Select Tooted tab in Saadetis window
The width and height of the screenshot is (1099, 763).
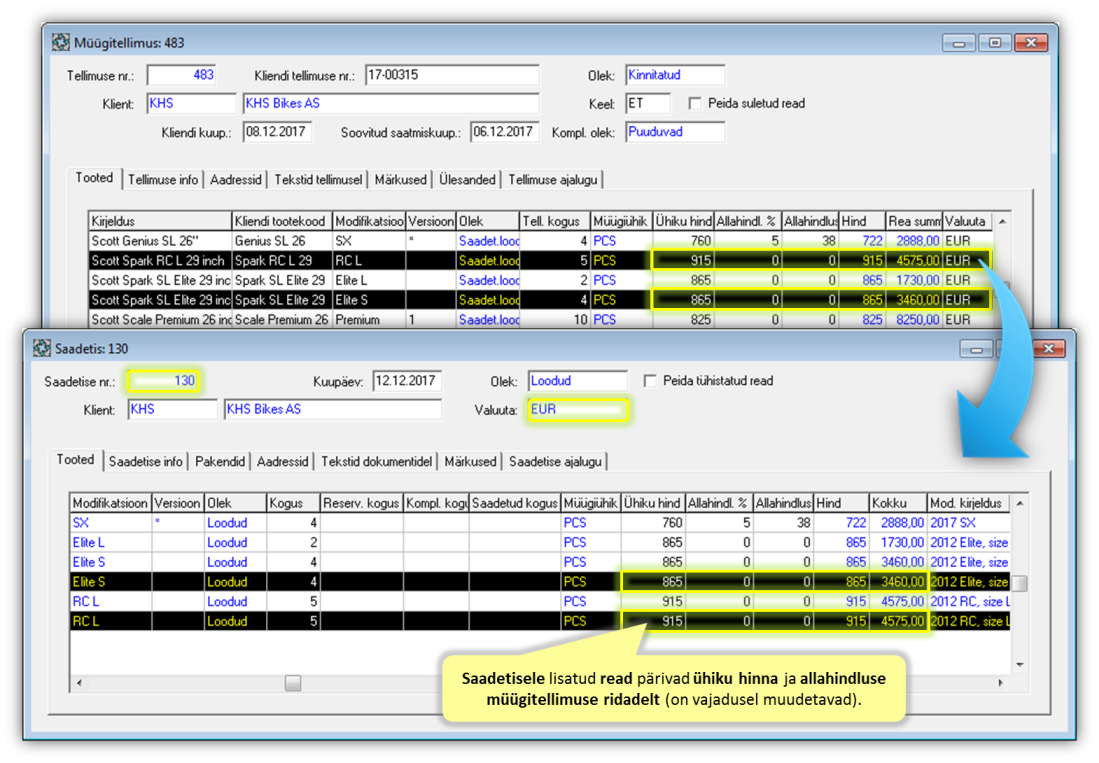point(76,460)
